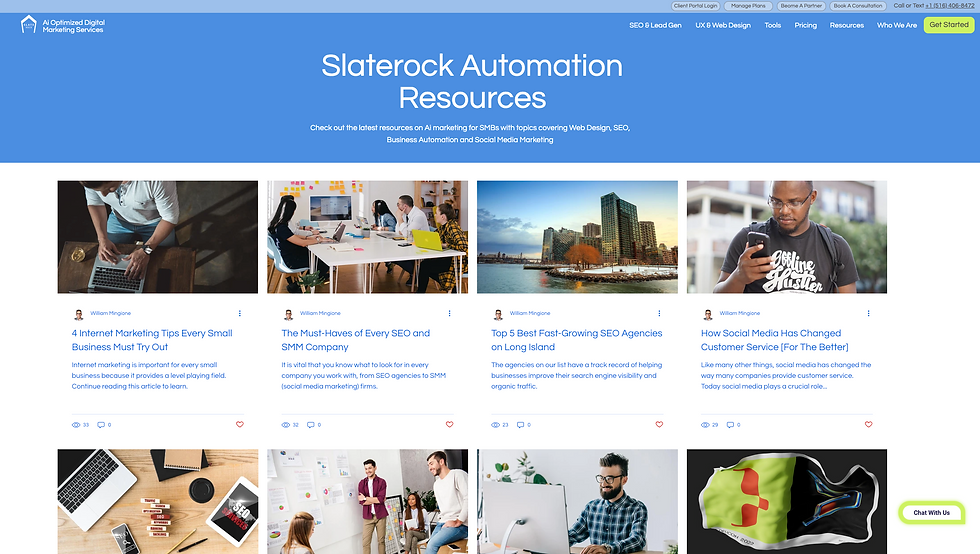The height and width of the screenshot is (554, 980).
Task: Click the Ai Optimized Digital Marketing Services text
Action: pos(74,26)
